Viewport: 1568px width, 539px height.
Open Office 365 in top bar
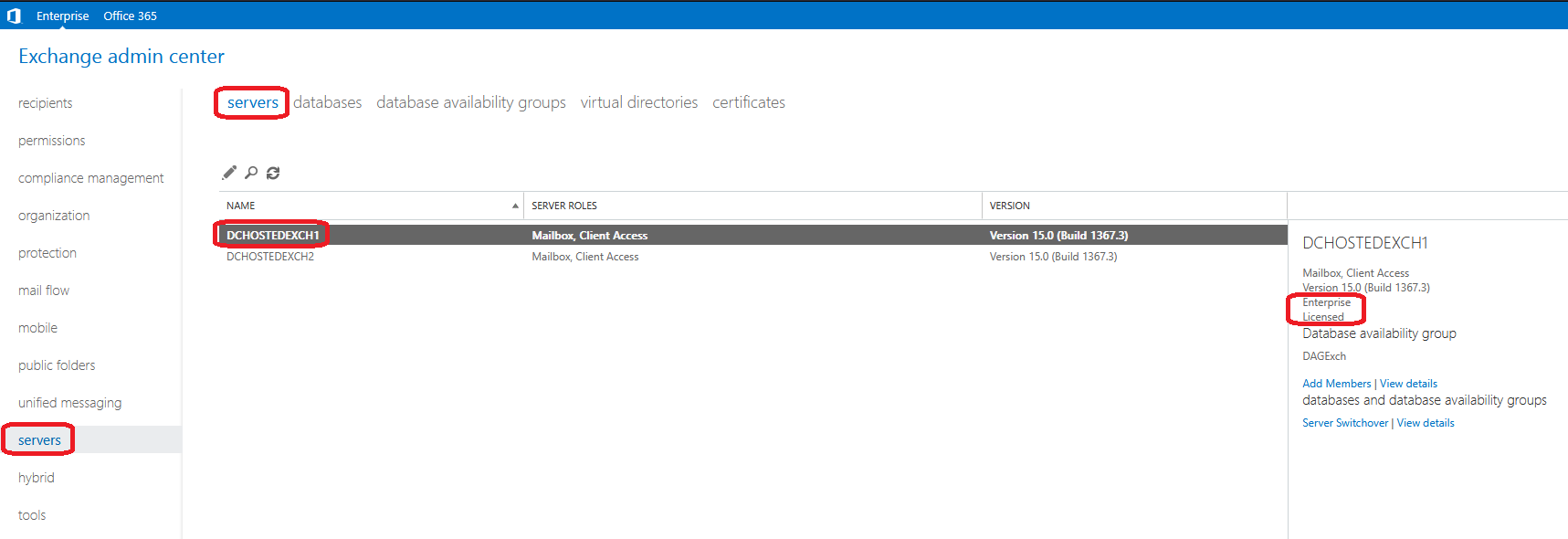pos(130,16)
